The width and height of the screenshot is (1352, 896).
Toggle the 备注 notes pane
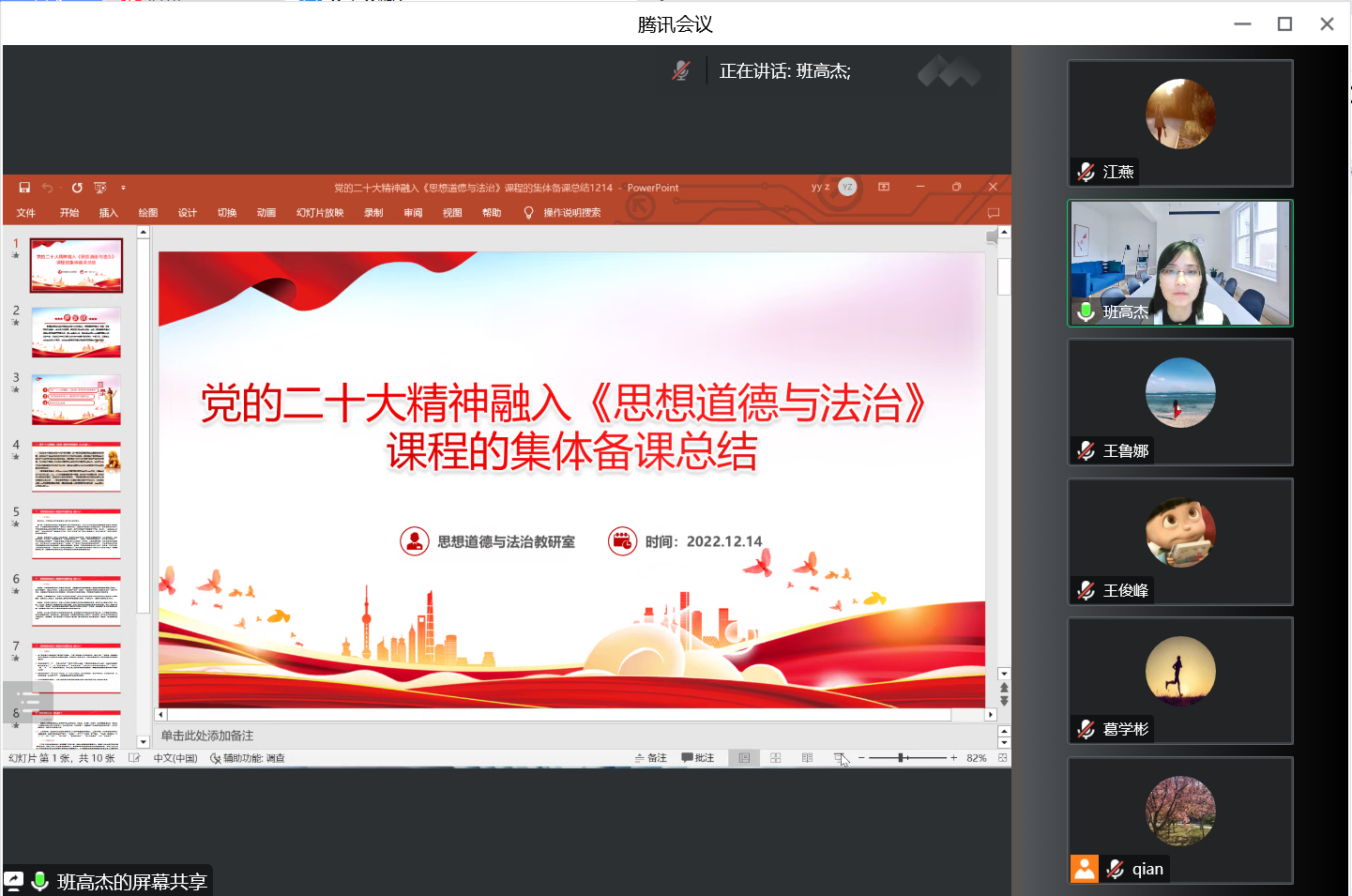[x=650, y=758]
